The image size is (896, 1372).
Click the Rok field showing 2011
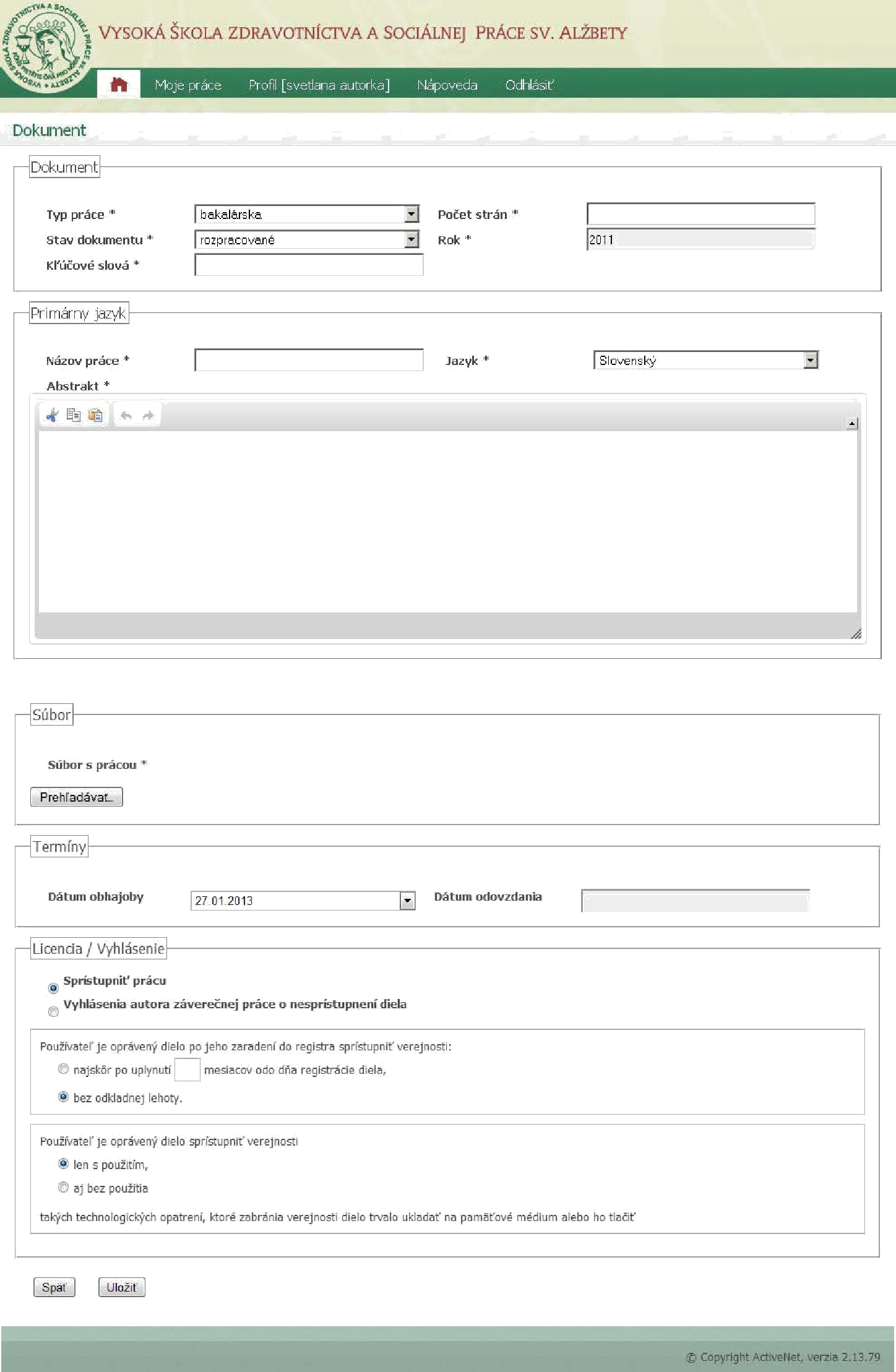[x=700, y=239]
